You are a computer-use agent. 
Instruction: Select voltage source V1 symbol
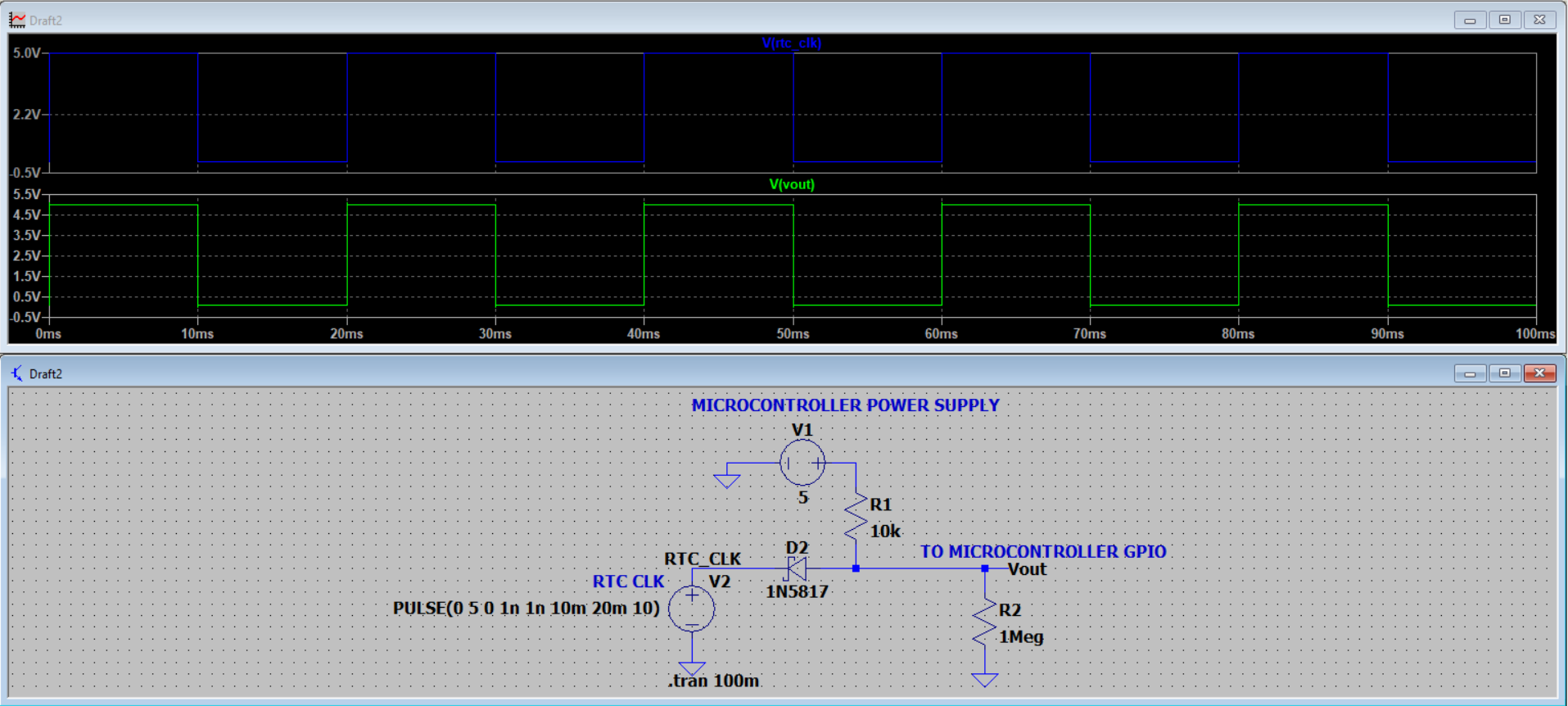point(802,463)
